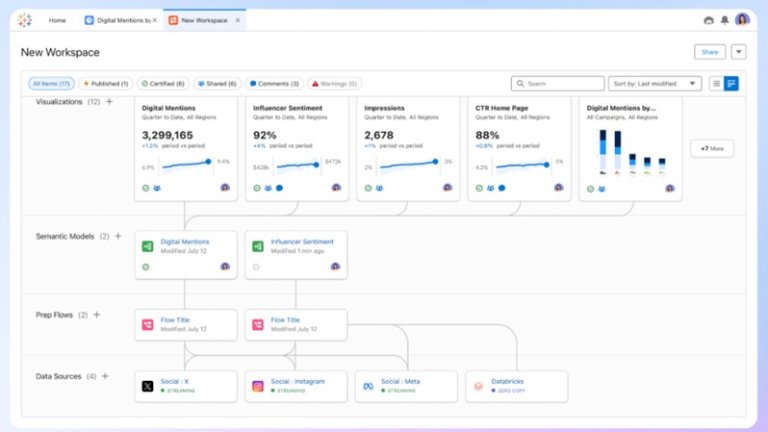Switch to list view
The width and height of the screenshot is (768, 432).
click(717, 84)
